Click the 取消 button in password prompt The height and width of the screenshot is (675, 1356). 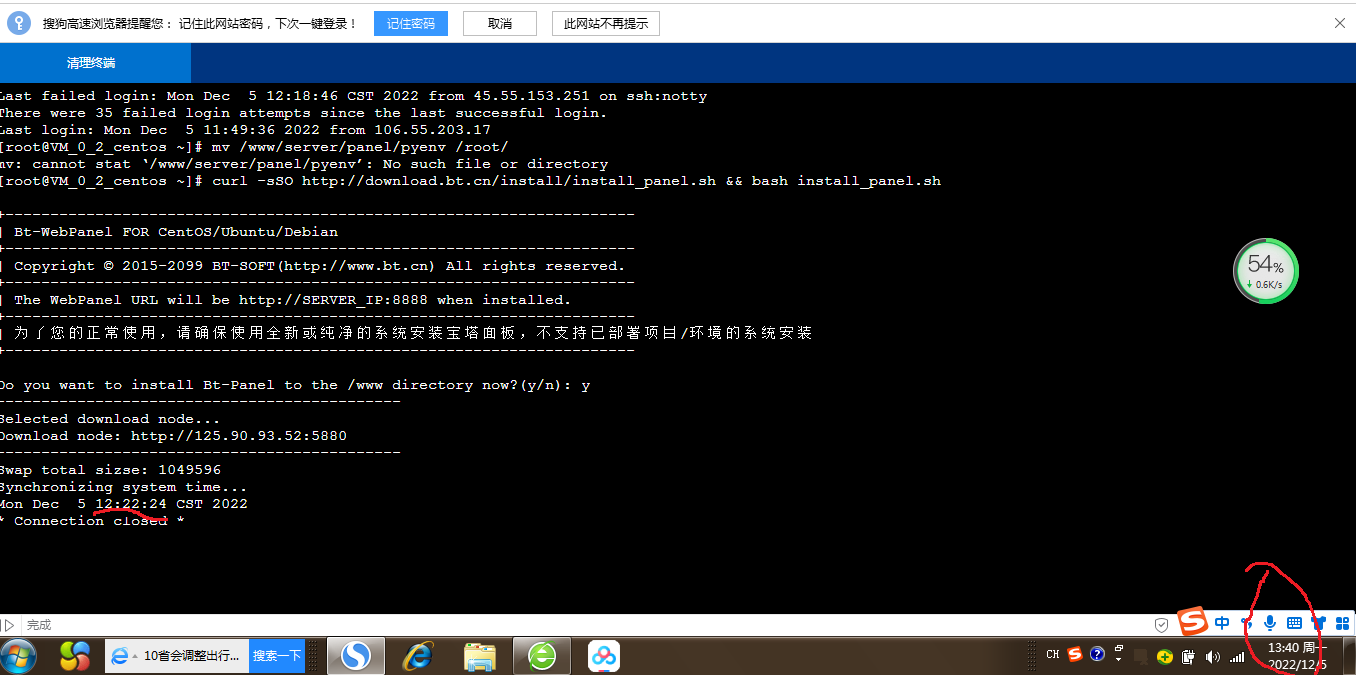point(500,23)
